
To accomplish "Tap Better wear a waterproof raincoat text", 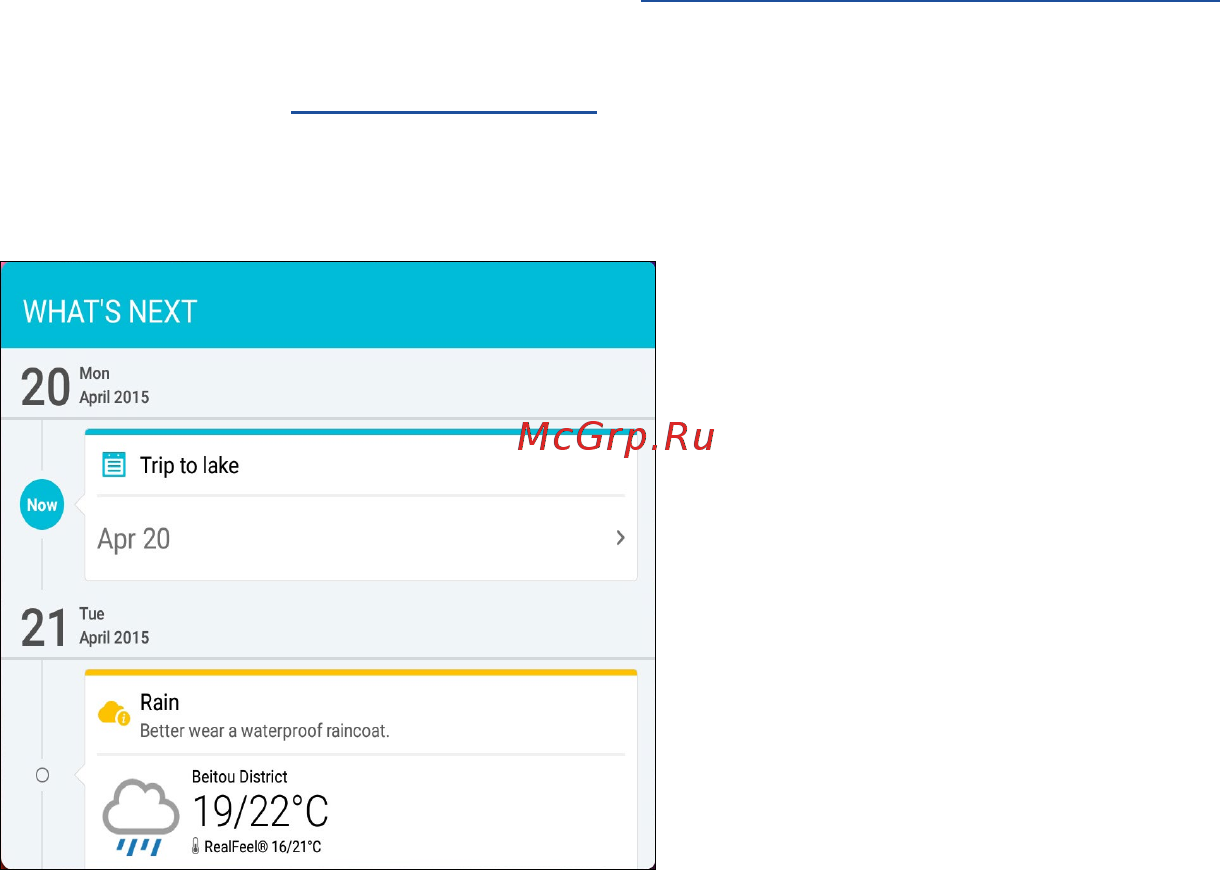I will coord(265,731).
